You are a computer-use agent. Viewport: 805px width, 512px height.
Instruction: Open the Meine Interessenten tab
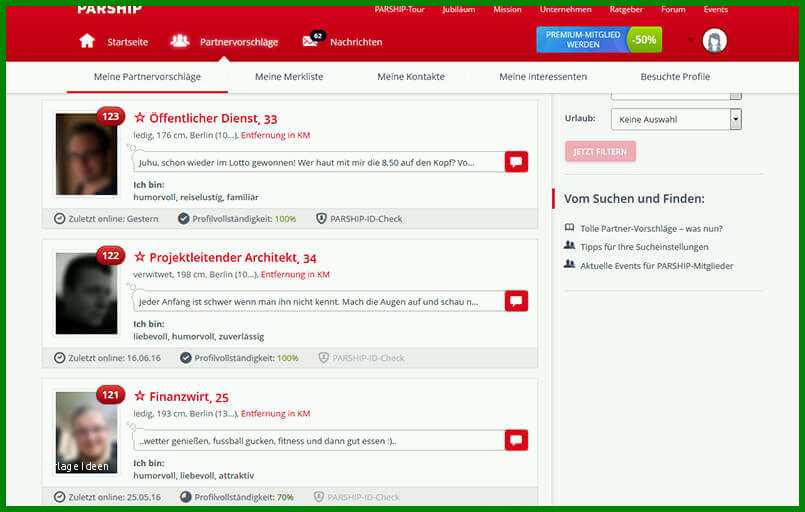click(x=543, y=77)
